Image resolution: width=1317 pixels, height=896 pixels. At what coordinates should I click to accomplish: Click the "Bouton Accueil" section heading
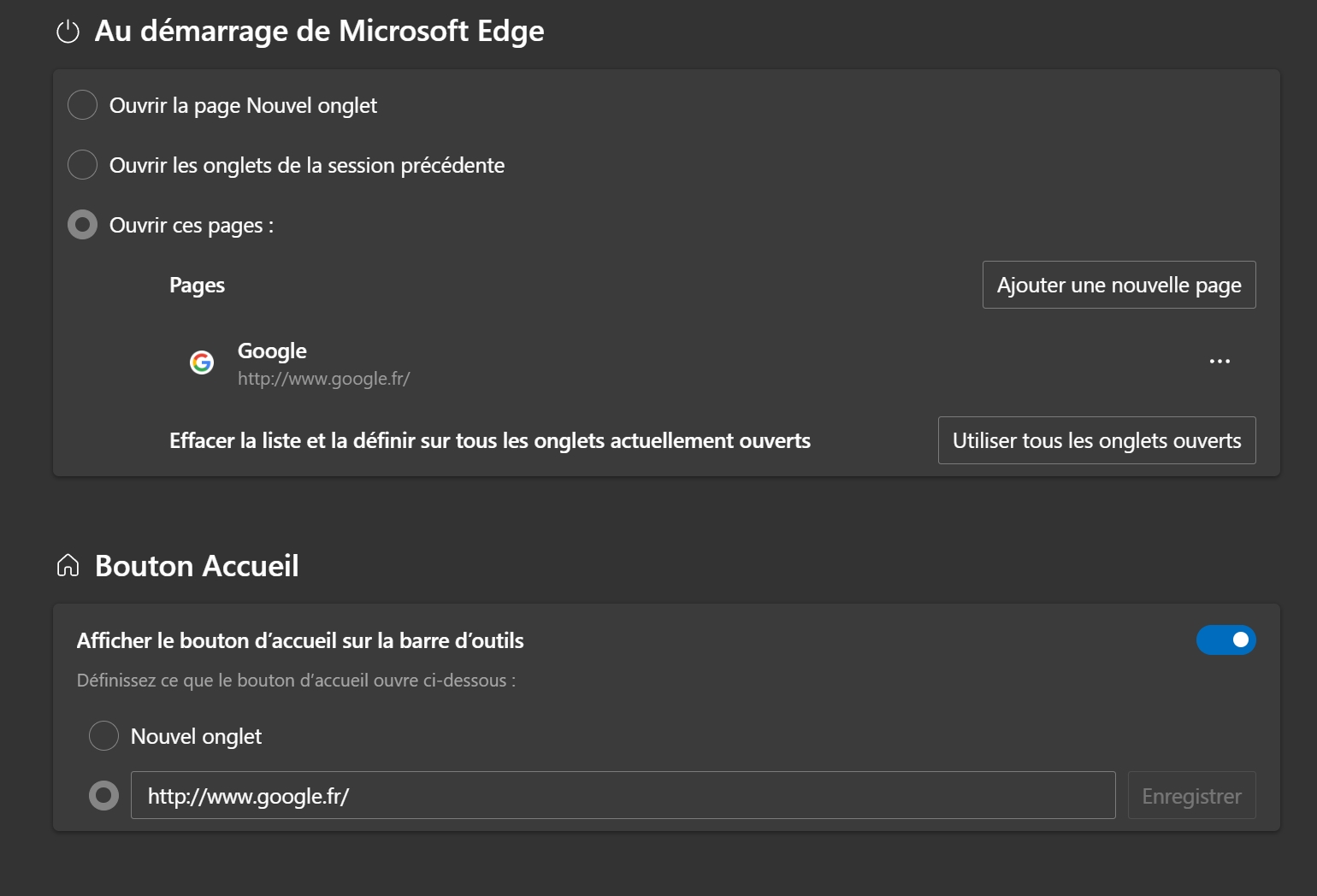click(197, 566)
